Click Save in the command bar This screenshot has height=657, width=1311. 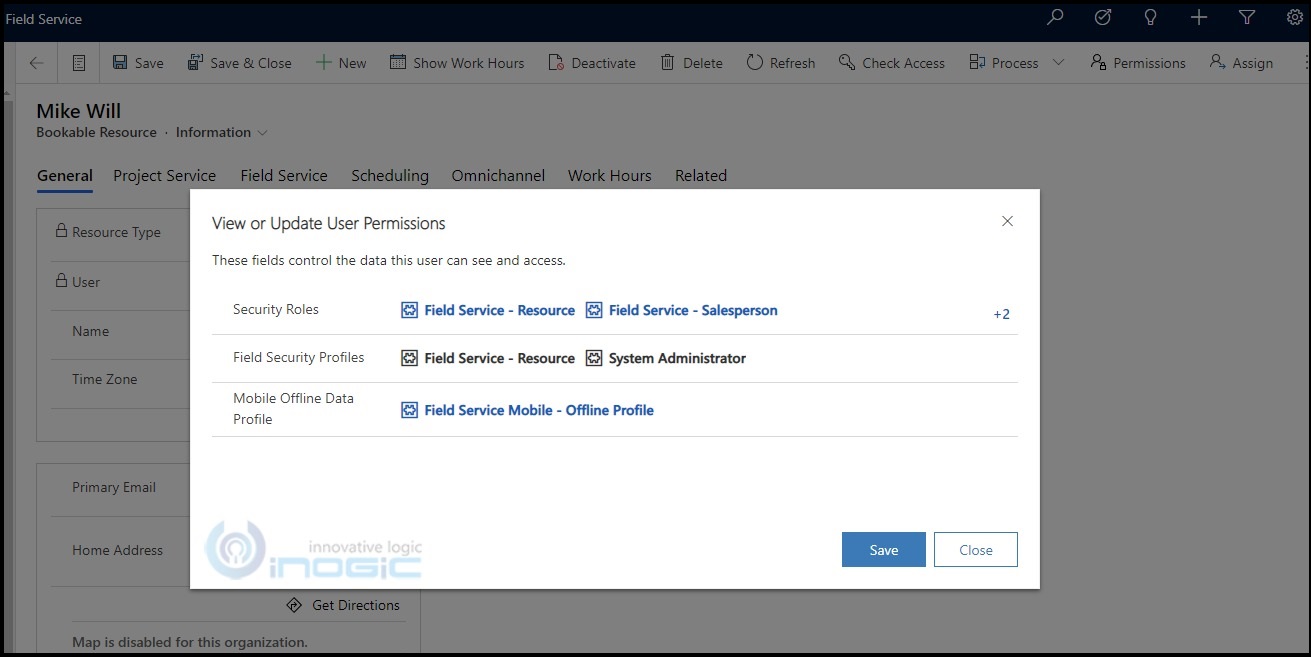pos(138,63)
